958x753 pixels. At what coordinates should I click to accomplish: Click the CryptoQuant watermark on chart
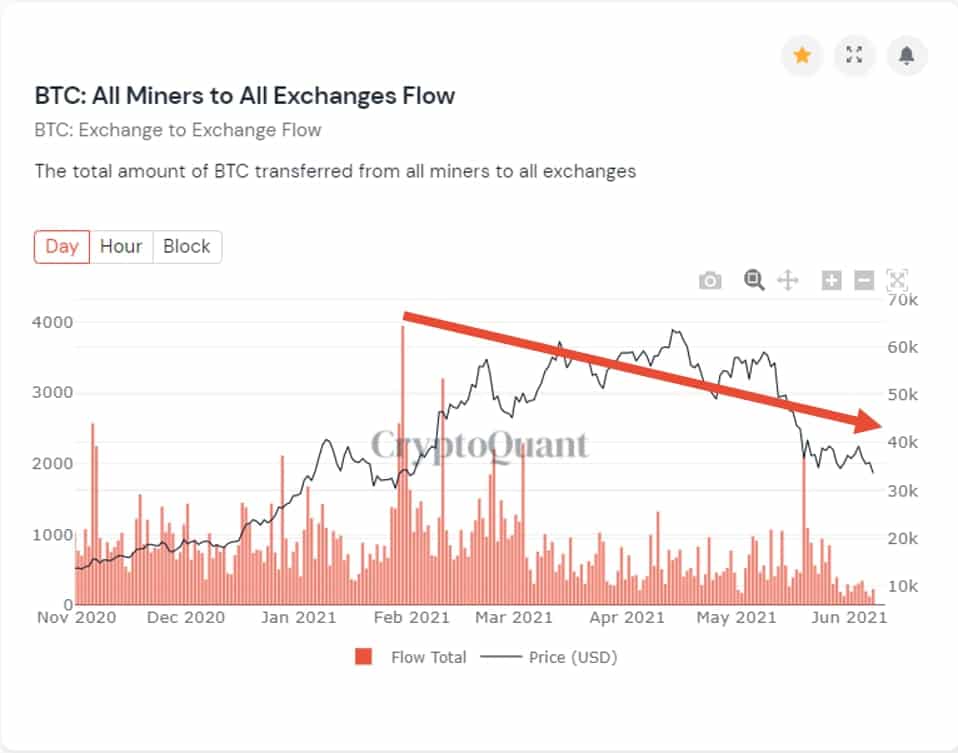pyautogui.click(x=480, y=444)
